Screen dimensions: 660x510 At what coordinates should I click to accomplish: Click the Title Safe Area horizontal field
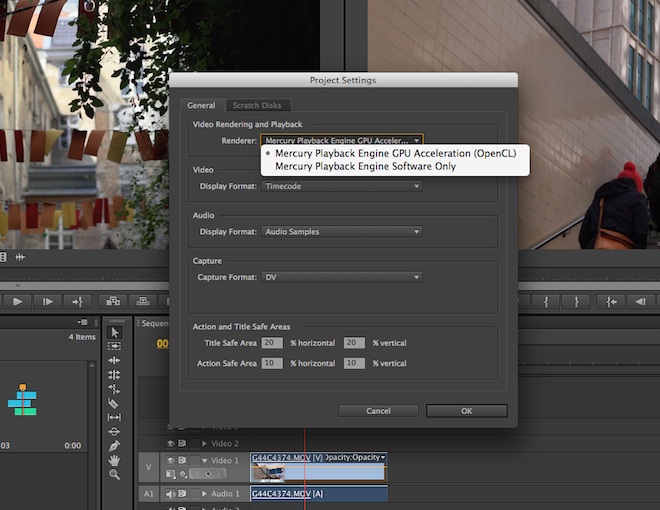click(272, 343)
